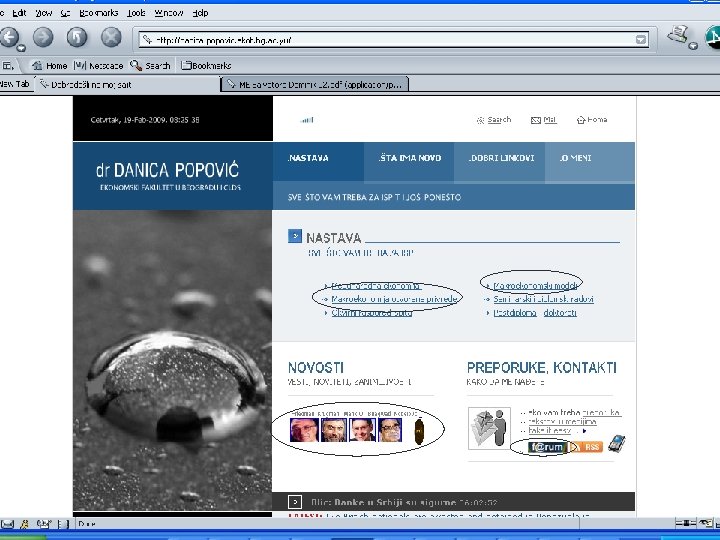Click the signal bars icon in header
This screenshot has height=540, width=720.
307,120
